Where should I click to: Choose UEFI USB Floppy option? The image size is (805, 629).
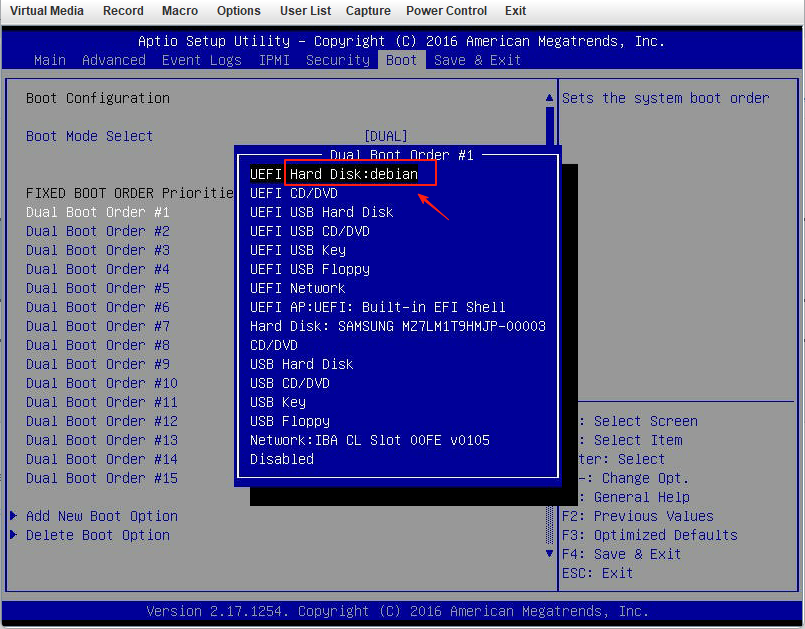[x=310, y=269]
